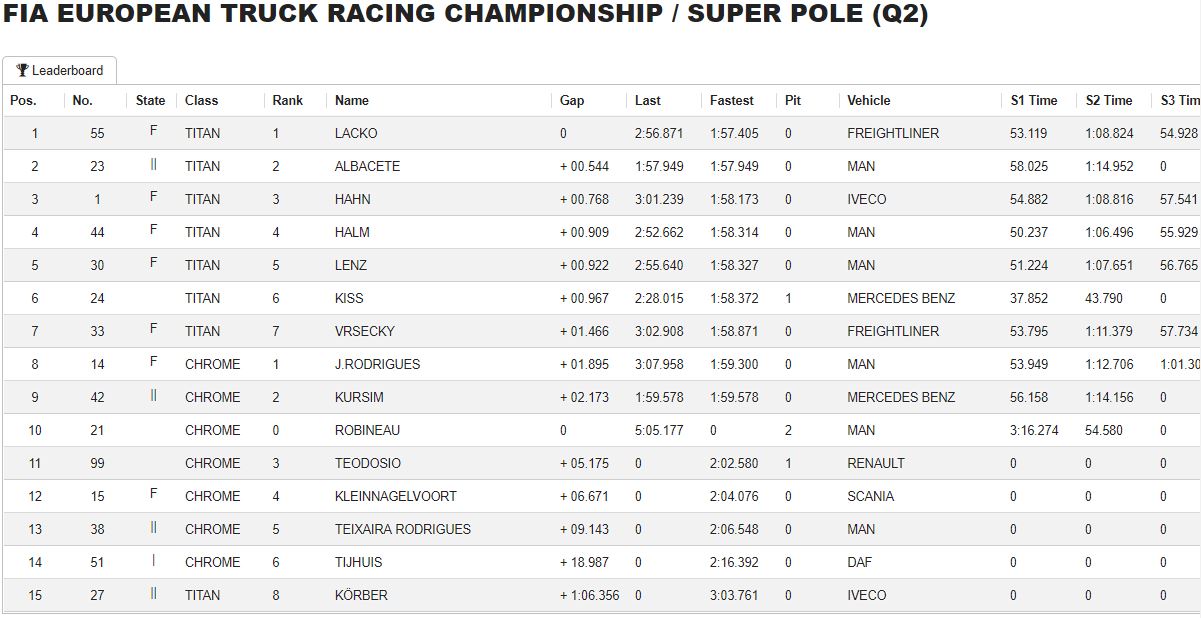Click the Name column header
The width and height of the screenshot is (1201, 618).
pyautogui.click(x=352, y=100)
